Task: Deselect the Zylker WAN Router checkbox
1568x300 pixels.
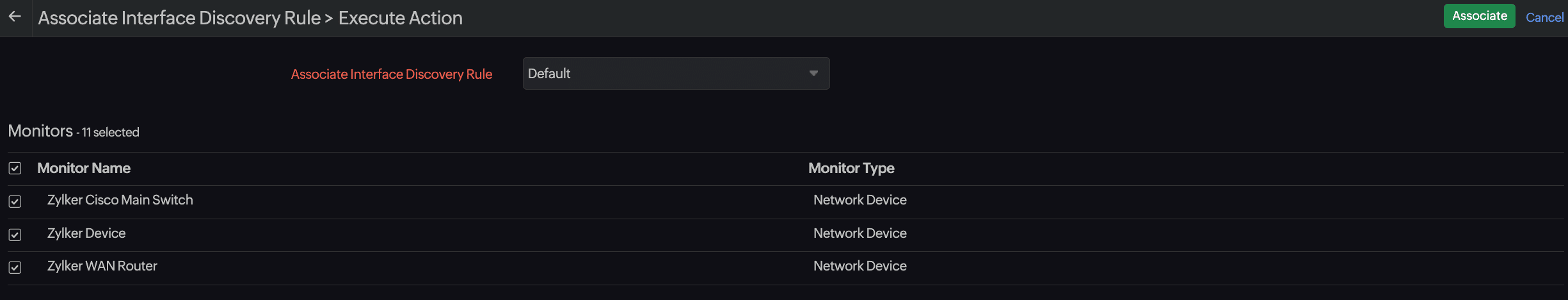Action: coord(15,267)
